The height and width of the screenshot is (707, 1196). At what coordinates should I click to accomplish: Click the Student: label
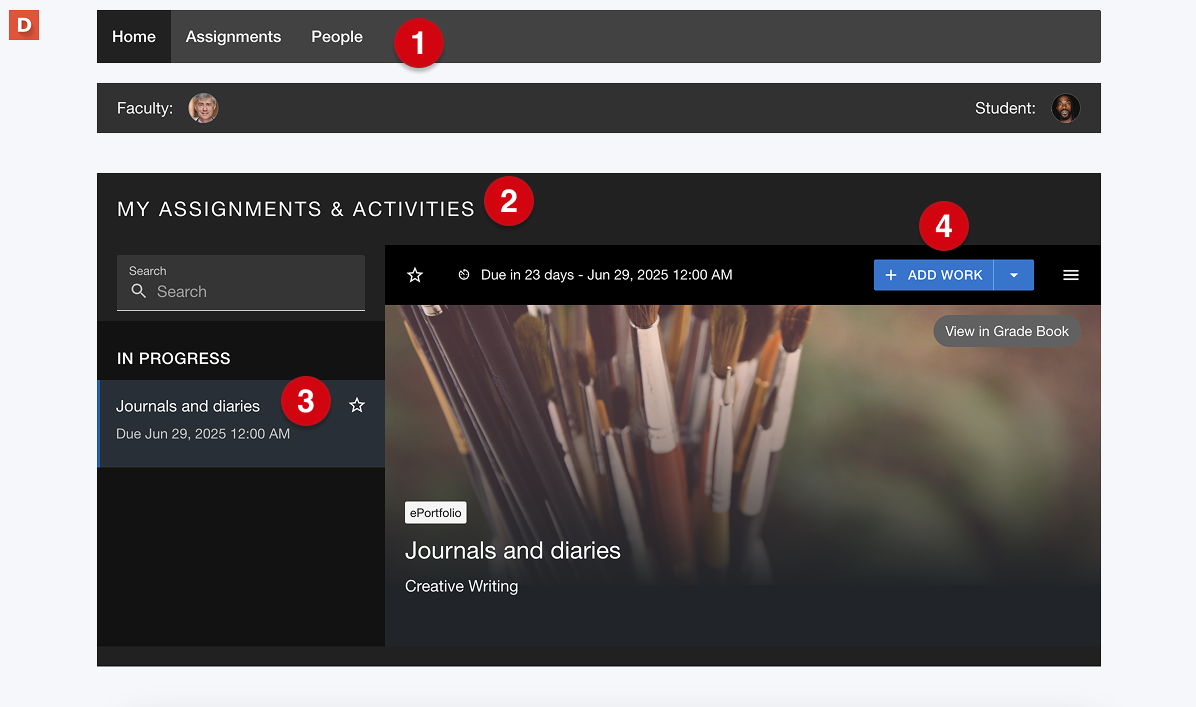[1005, 108]
